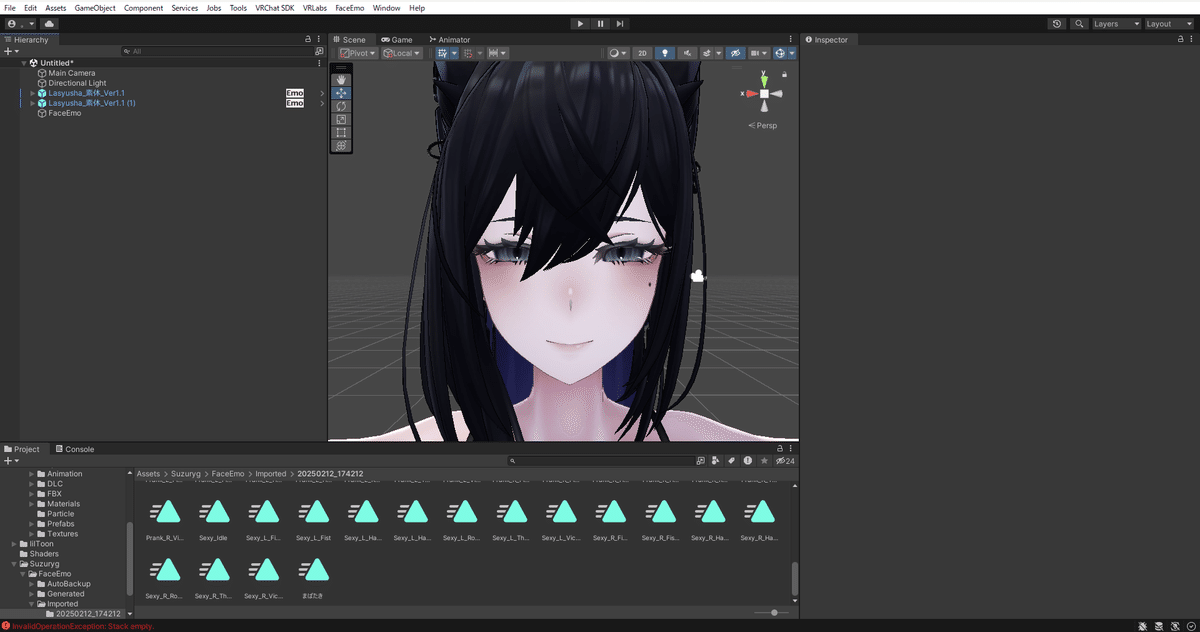Select the Rect transform tool
The image size is (1200, 632).
click(x=341, y=132)
